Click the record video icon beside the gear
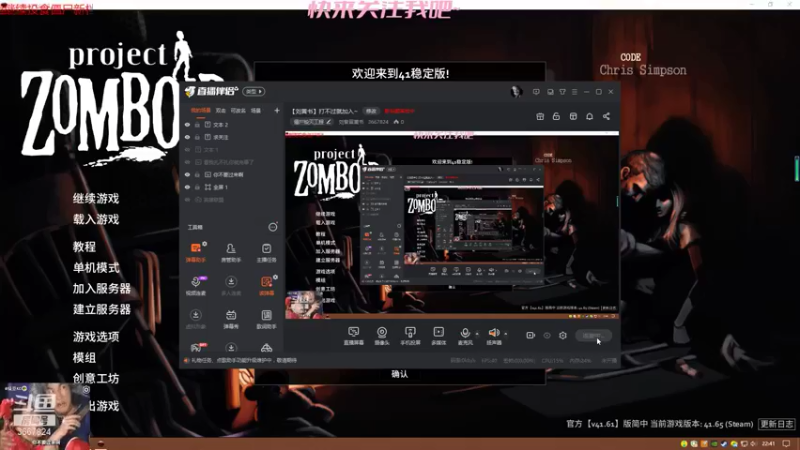The height and width of the screenshot is (450, 800). (531, 335)
